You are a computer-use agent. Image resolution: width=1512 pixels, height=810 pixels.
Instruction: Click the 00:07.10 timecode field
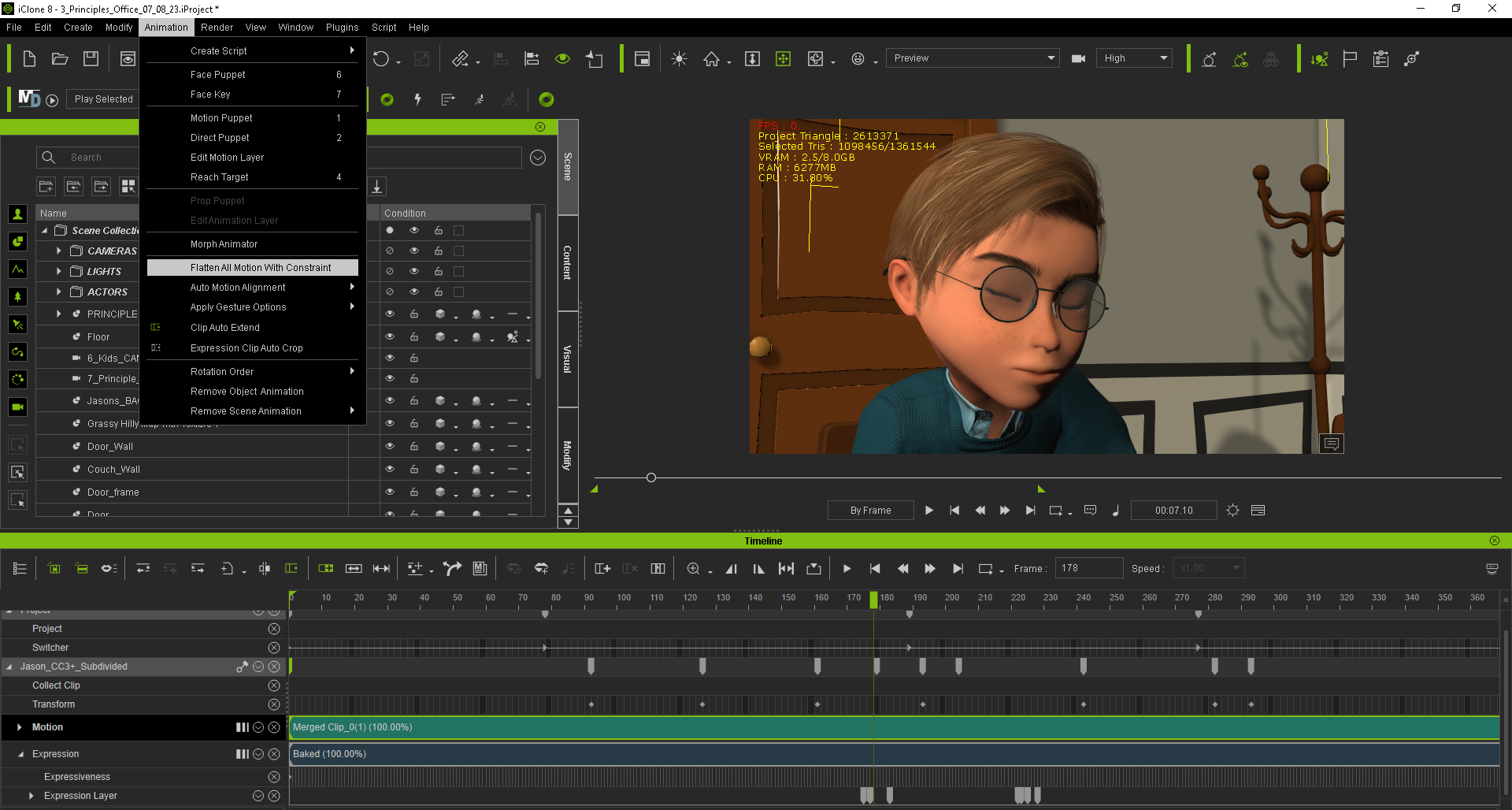(x=1173, y=511)
